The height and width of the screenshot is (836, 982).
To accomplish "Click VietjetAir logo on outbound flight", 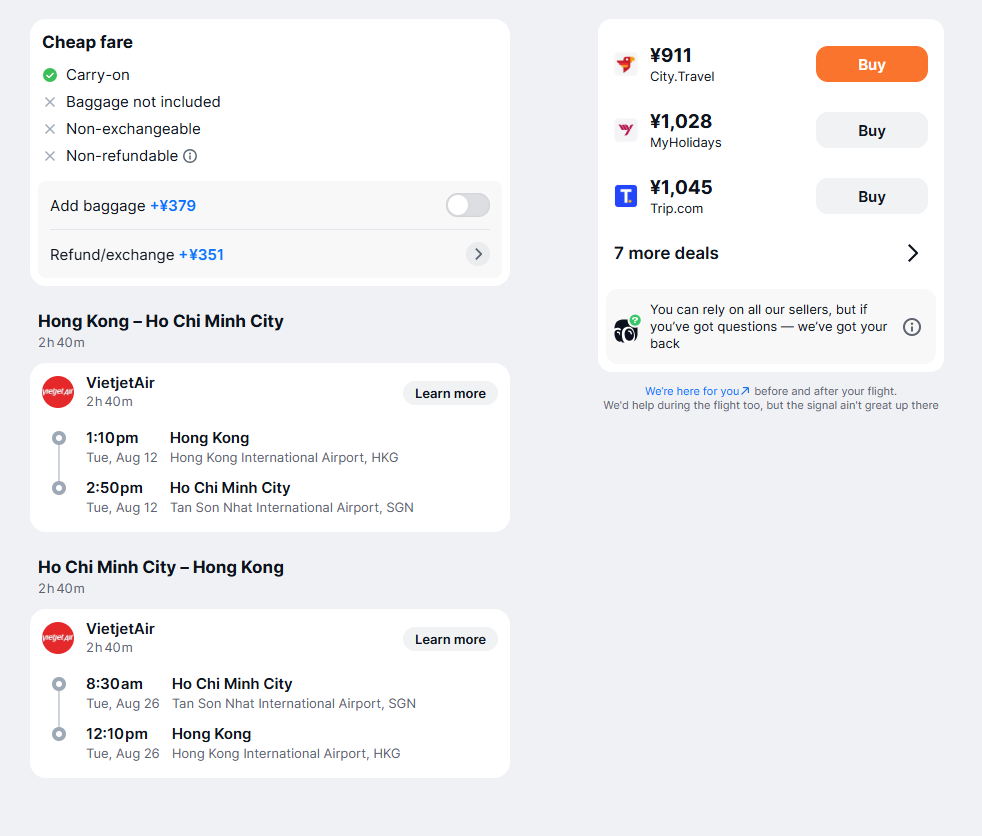I will click(x=58, y=392).
